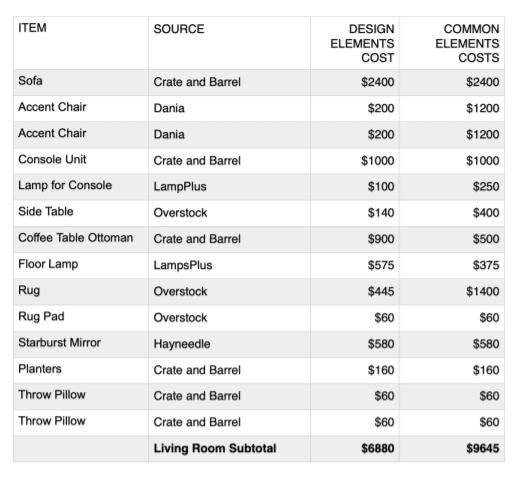521x479 pixels.
Task: Select the ITEM column header cell
Action: point(81,43)
